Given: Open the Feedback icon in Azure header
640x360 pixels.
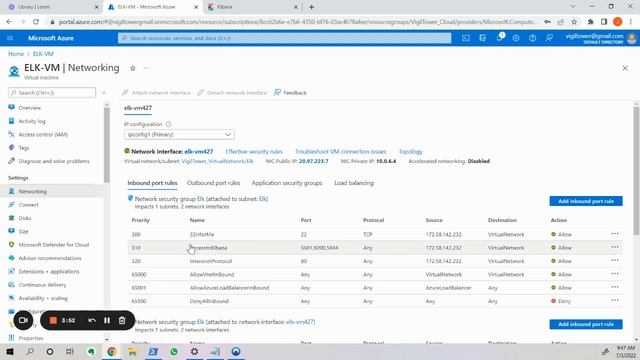Looking at the screenshot, I should pyautogui.click(x=549, y=38).
